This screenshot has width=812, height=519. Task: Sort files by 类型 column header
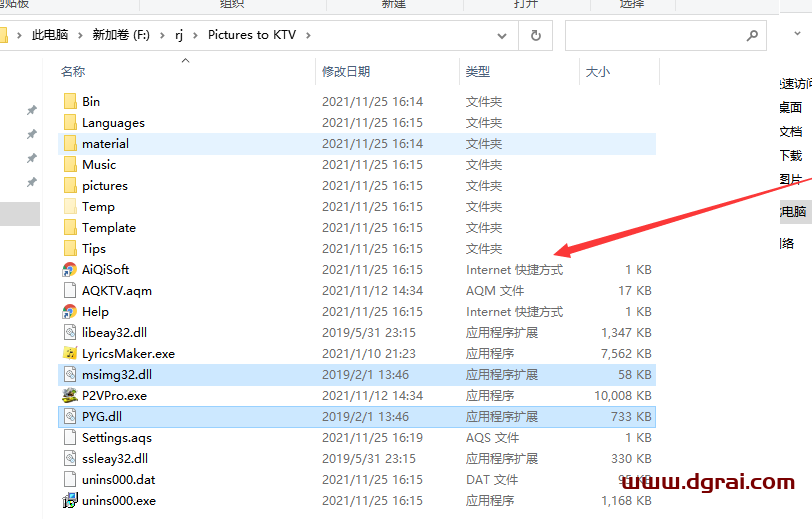(477, 71)
